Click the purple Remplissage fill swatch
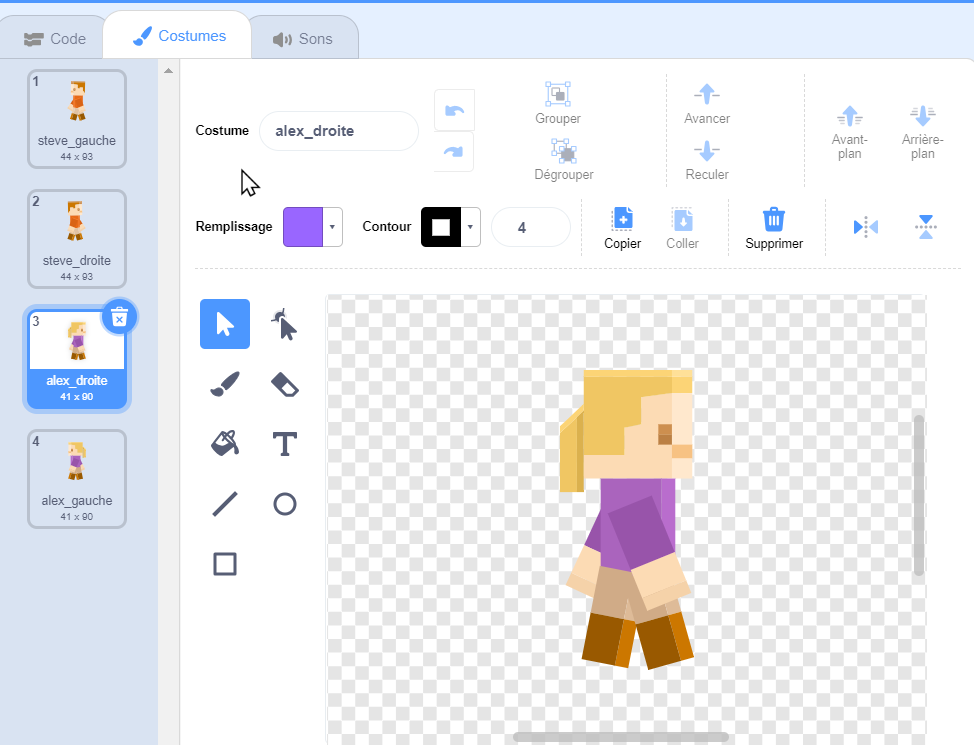 303,227
